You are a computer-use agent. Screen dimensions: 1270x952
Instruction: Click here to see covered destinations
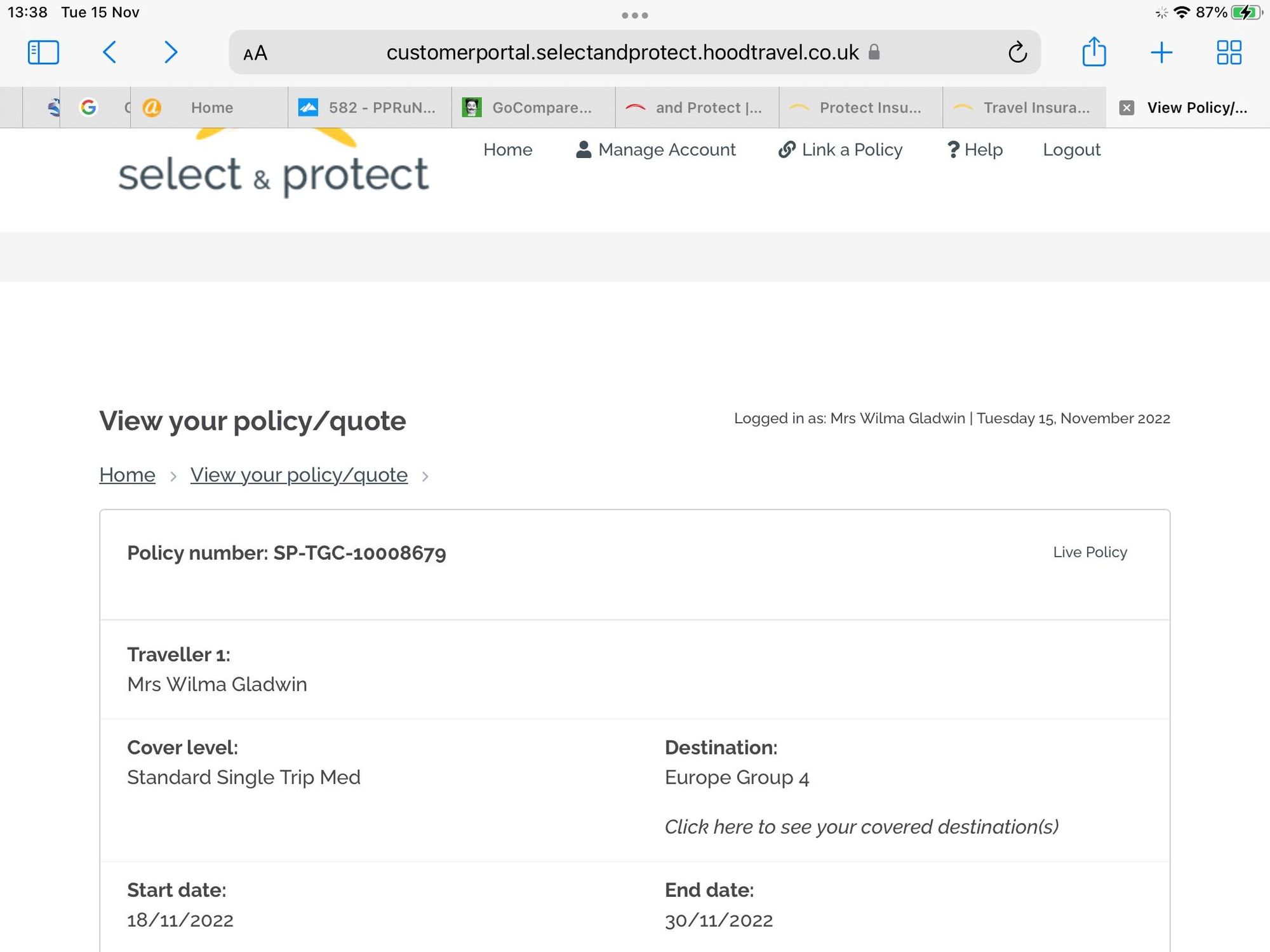click(861, 827)
